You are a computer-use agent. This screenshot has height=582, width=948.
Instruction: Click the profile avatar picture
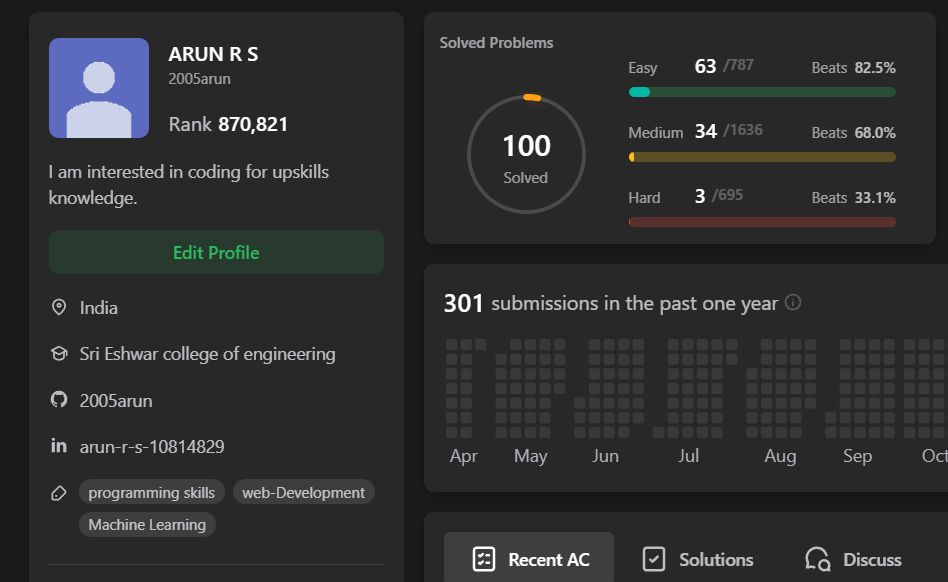coord(99,88)
